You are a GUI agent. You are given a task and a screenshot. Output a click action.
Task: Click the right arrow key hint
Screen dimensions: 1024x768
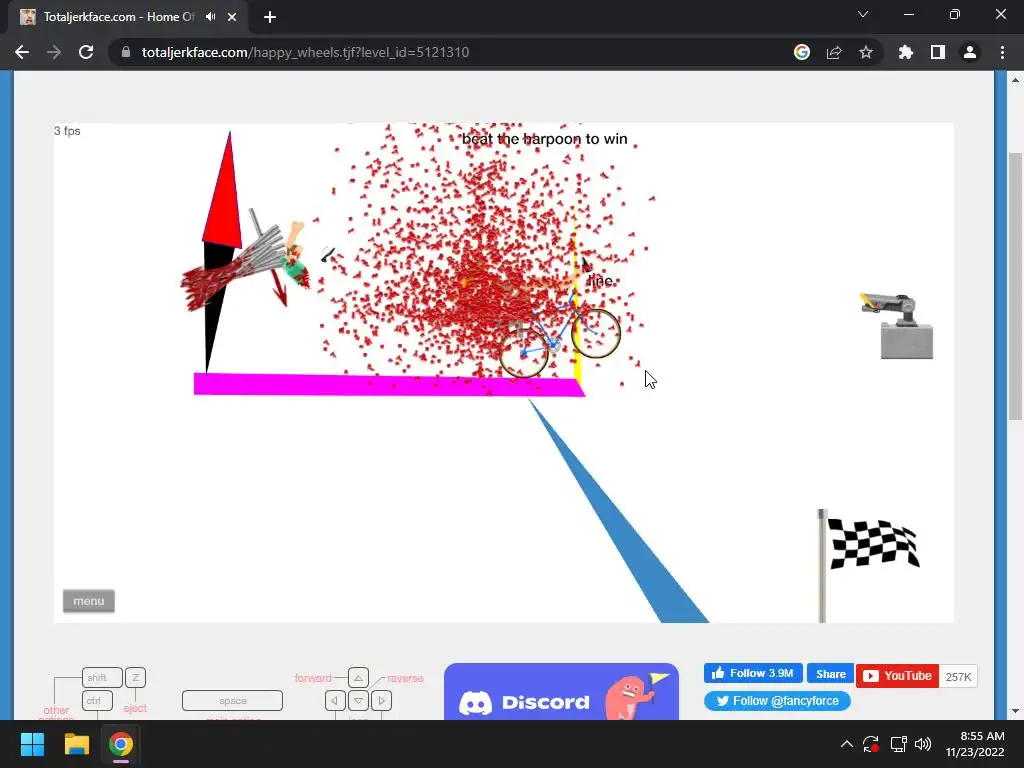(x=381, y=701)
